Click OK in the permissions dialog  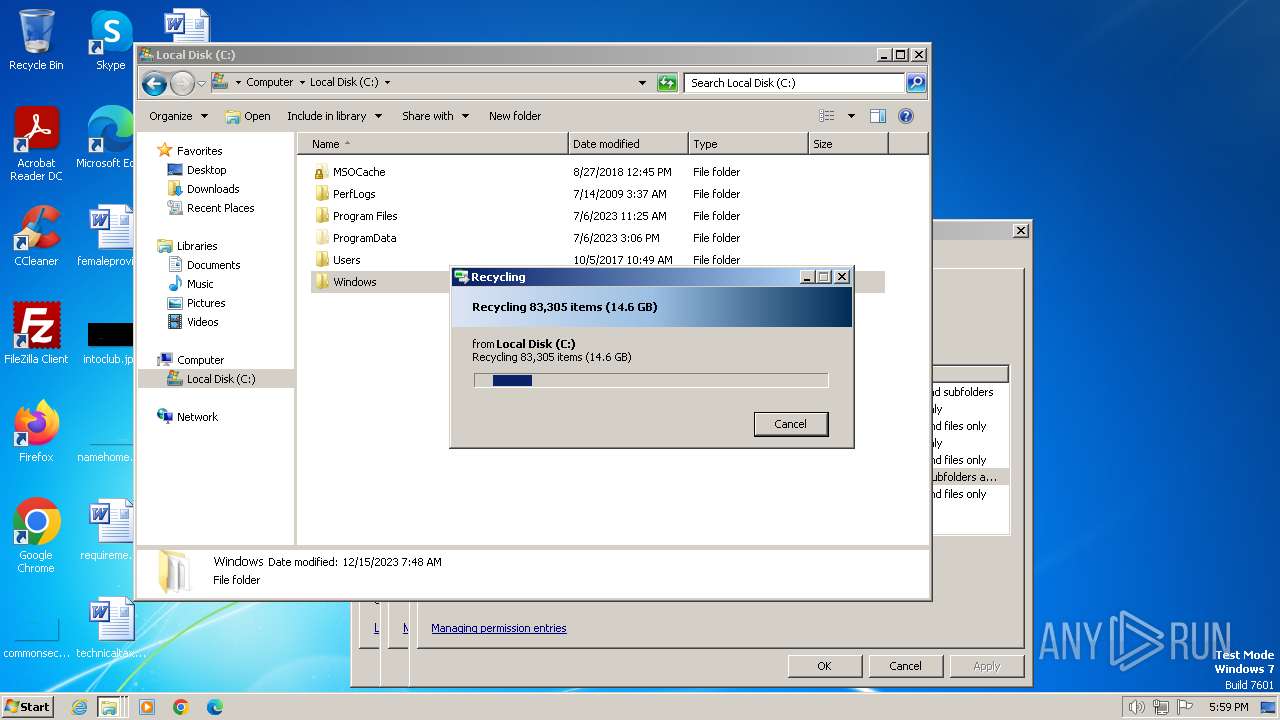click(824, 666)
